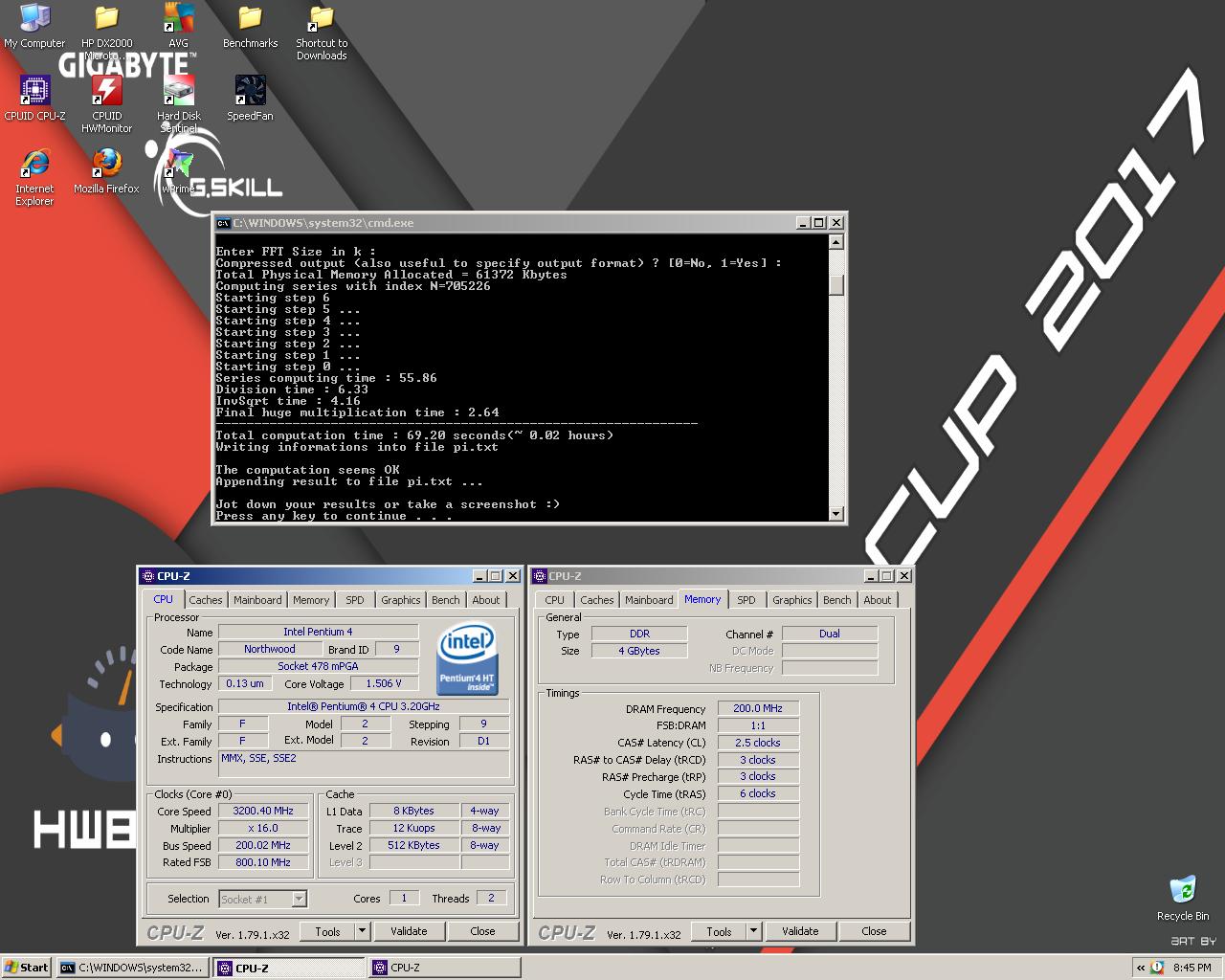Open Memory tab in left CPU-Z
Image resolution: width=1225 pixels, height=980 pixels.
click(311, 600)
